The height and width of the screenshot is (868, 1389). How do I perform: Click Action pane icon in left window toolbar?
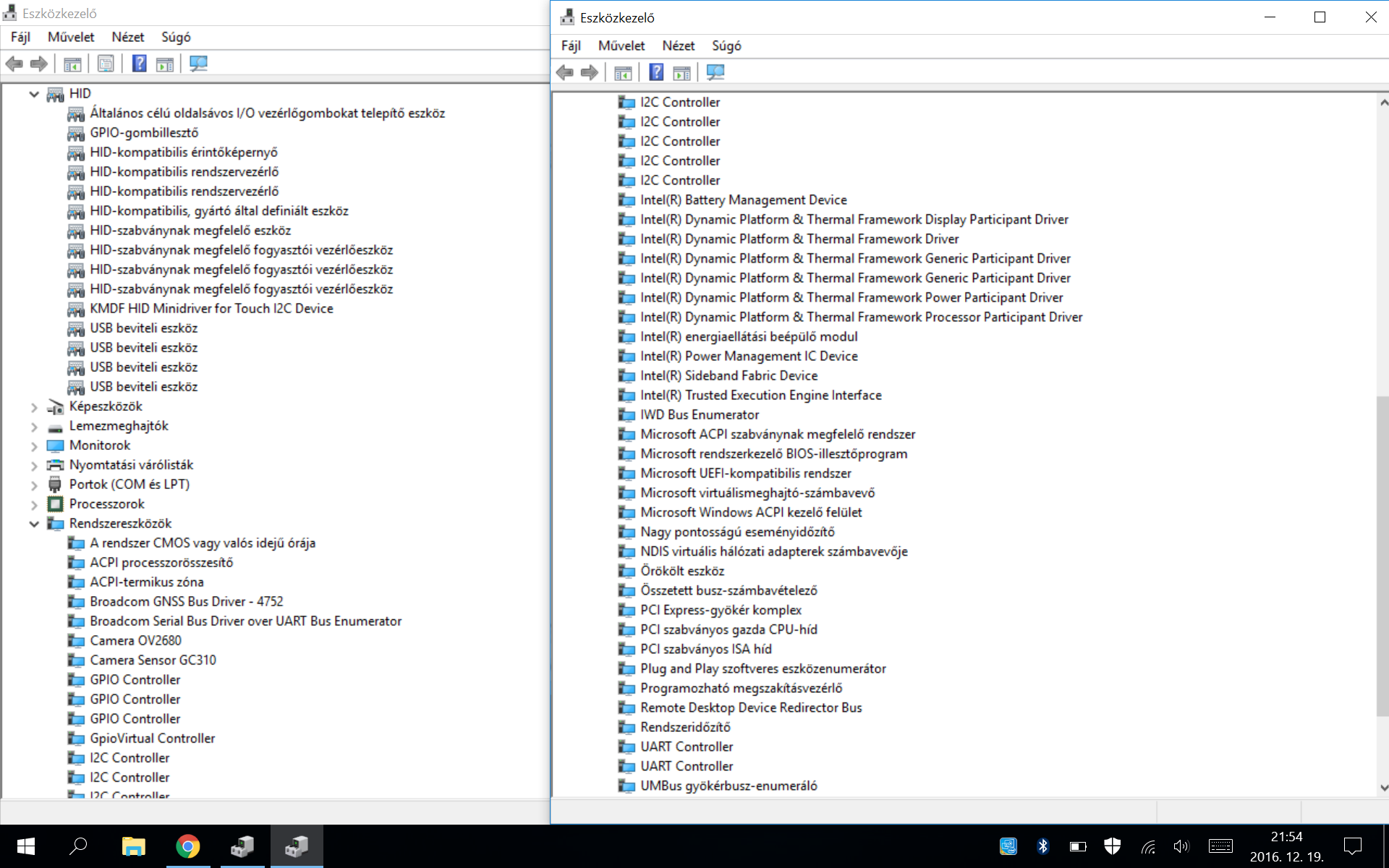coord(165,64)
